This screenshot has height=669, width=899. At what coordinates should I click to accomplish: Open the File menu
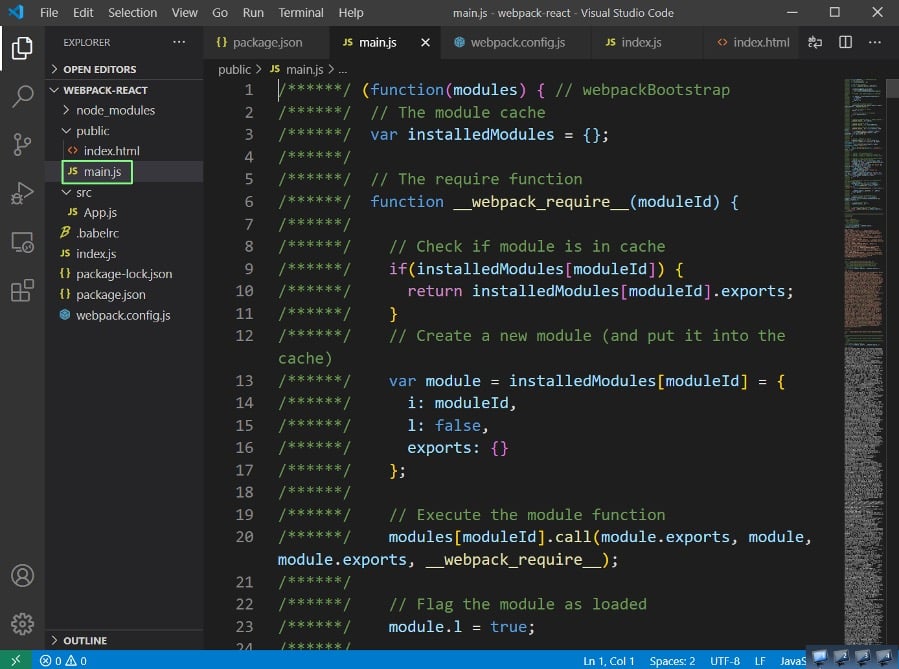tap(49, 13)
